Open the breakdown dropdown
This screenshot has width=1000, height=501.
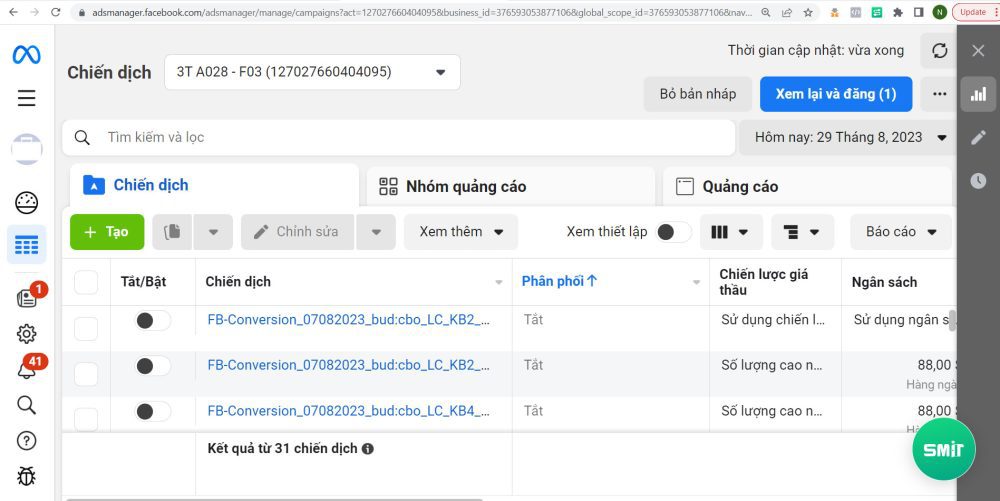click(802, 232)
